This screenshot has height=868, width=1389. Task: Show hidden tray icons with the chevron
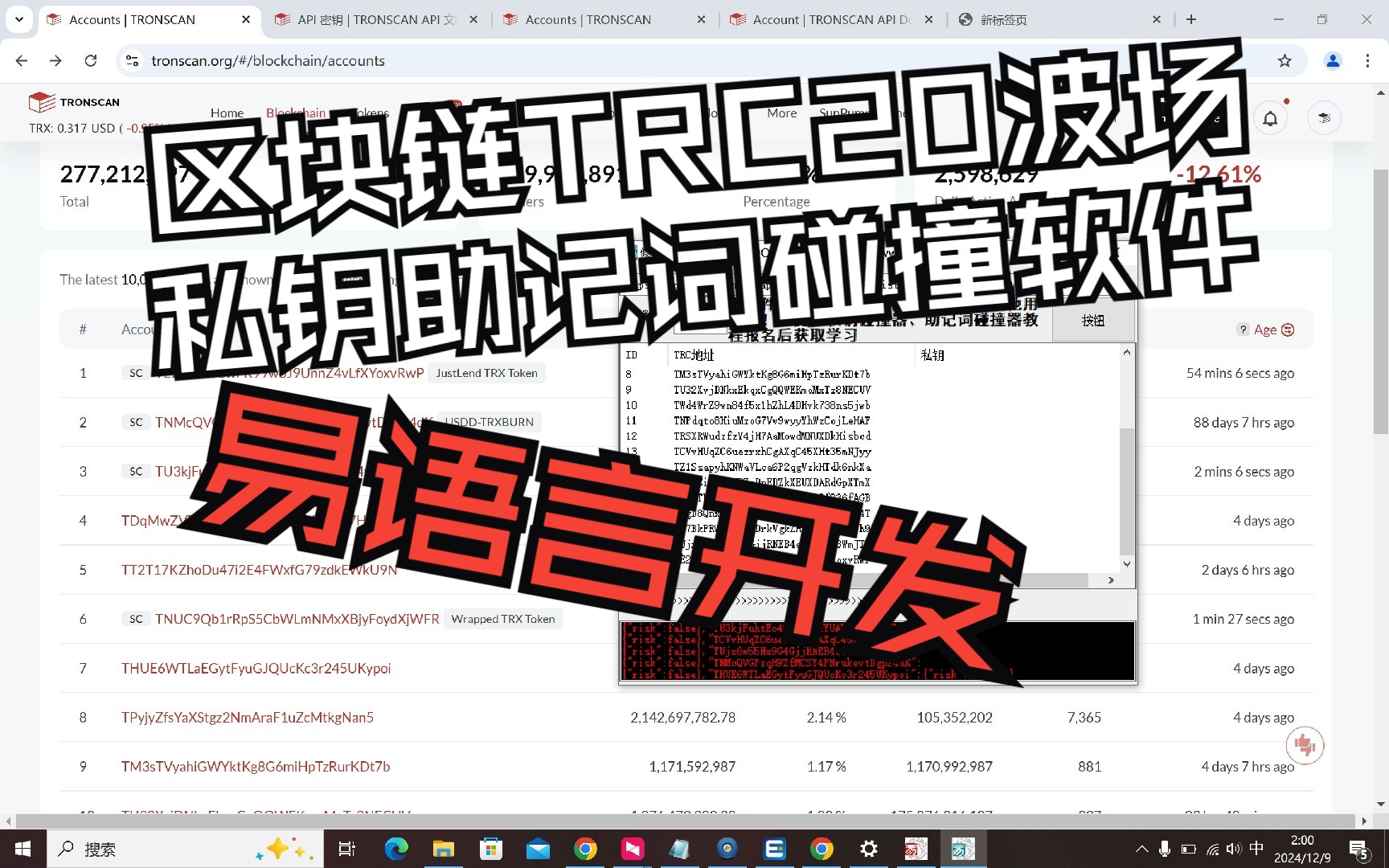coord(1141,848)
